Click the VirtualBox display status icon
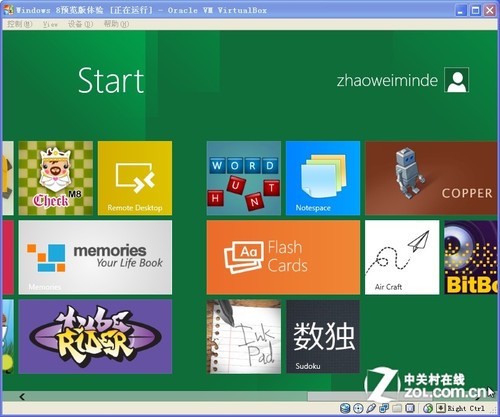Image resolution: width=500 pixels, height=417 pixels. (x=410, y=408)
